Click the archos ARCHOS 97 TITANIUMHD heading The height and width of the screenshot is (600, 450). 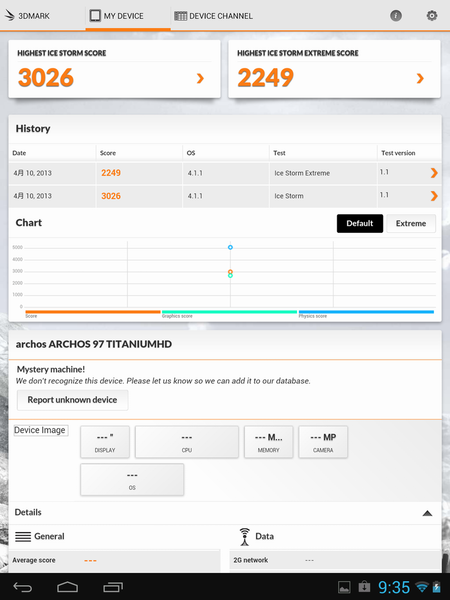[x=94, y=344]
